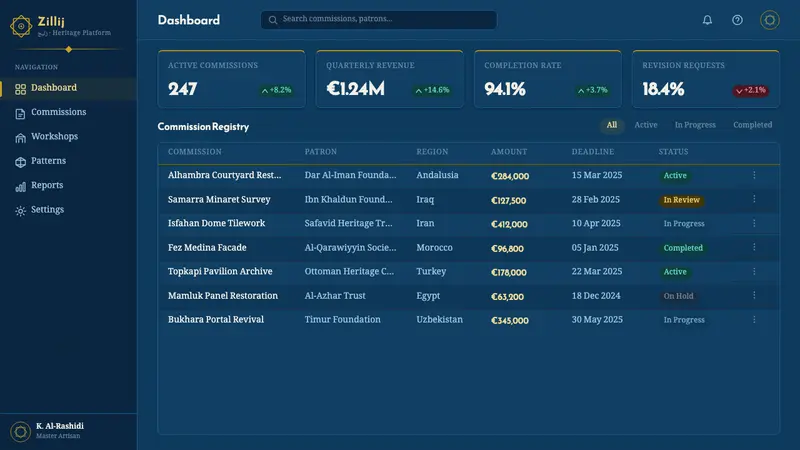800x450 pixels.
Task: Focus the search commissions, patrons field
Action: pos(379,20)
